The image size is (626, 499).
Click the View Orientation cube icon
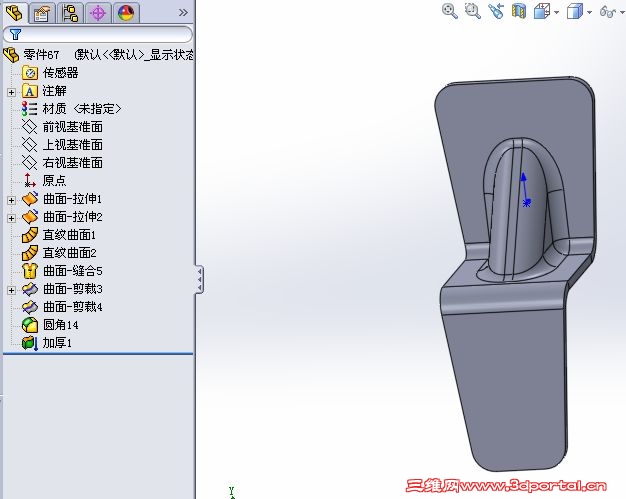click(x=542, y=12)
